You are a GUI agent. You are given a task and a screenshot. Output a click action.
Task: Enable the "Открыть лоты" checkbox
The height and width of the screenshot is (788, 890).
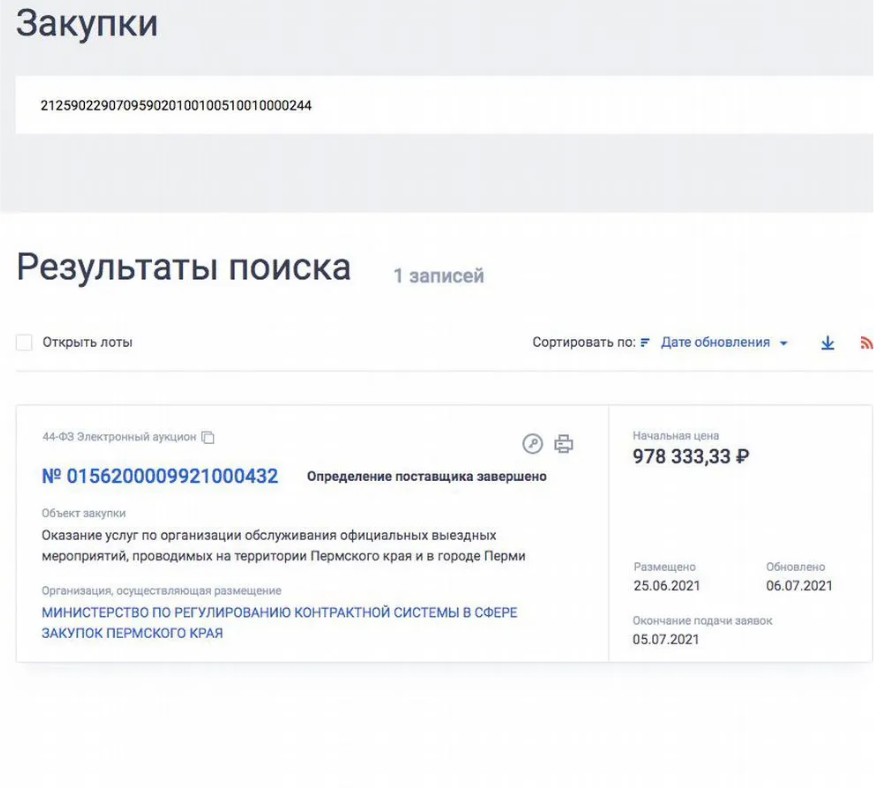click(x=24, y=343)
